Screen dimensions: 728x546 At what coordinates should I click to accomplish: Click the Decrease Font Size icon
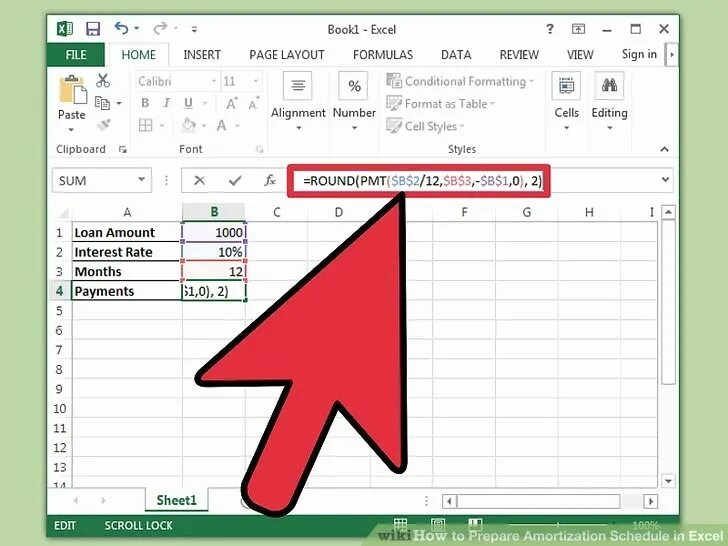[254, 103]
